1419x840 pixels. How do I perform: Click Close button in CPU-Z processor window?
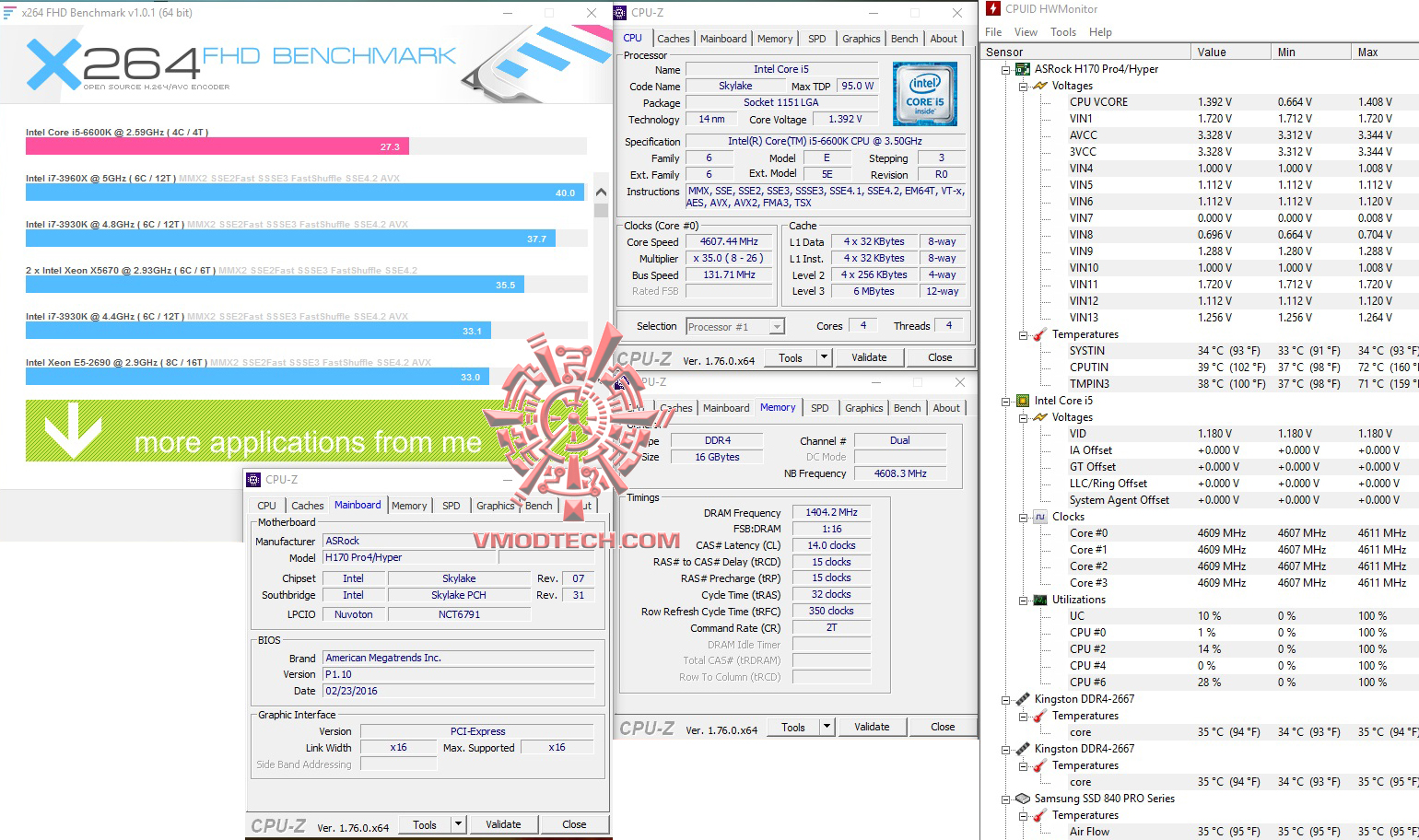tap(940, 357)
